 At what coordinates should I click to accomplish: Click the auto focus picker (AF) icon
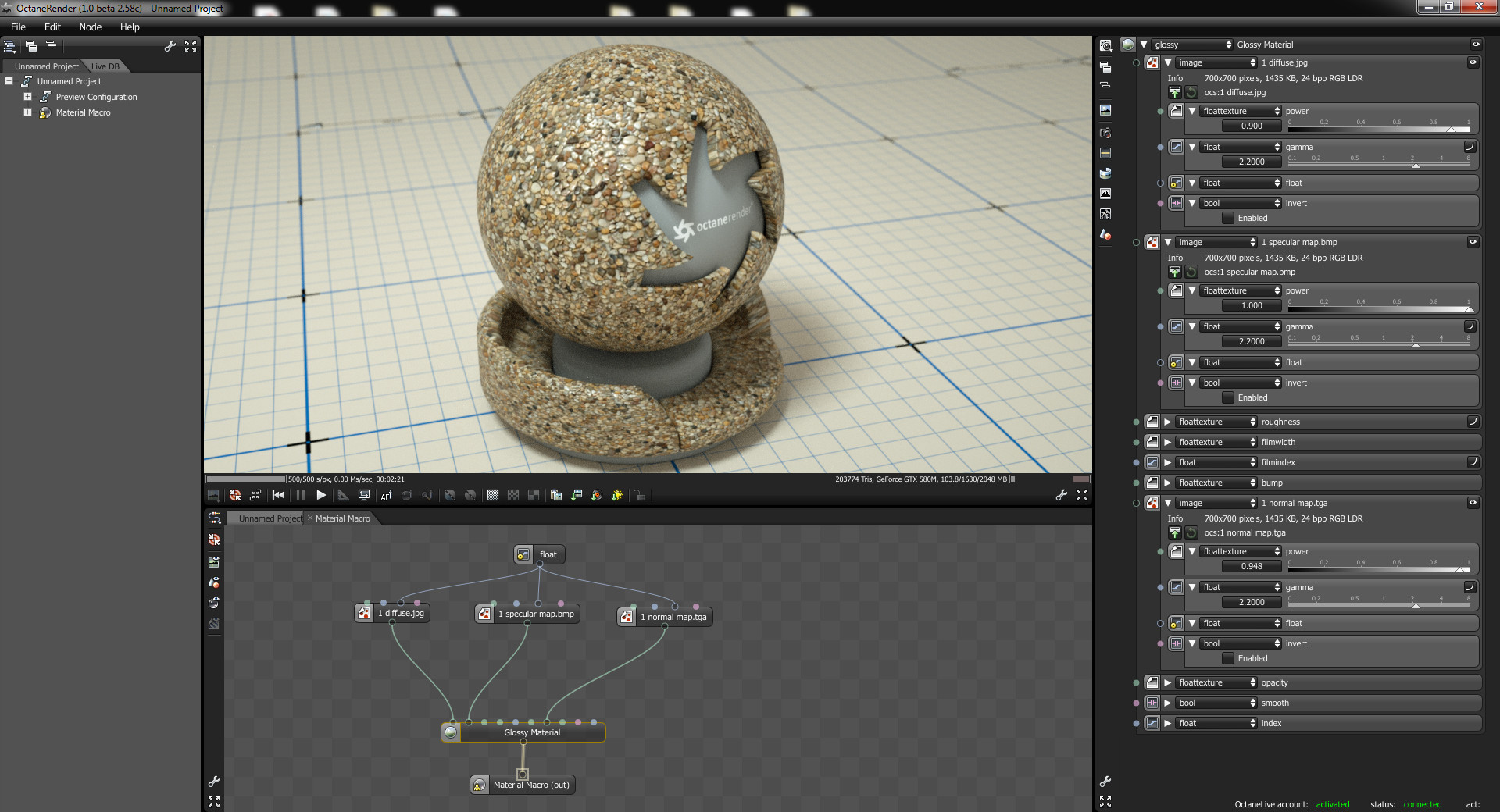[386, 495]
